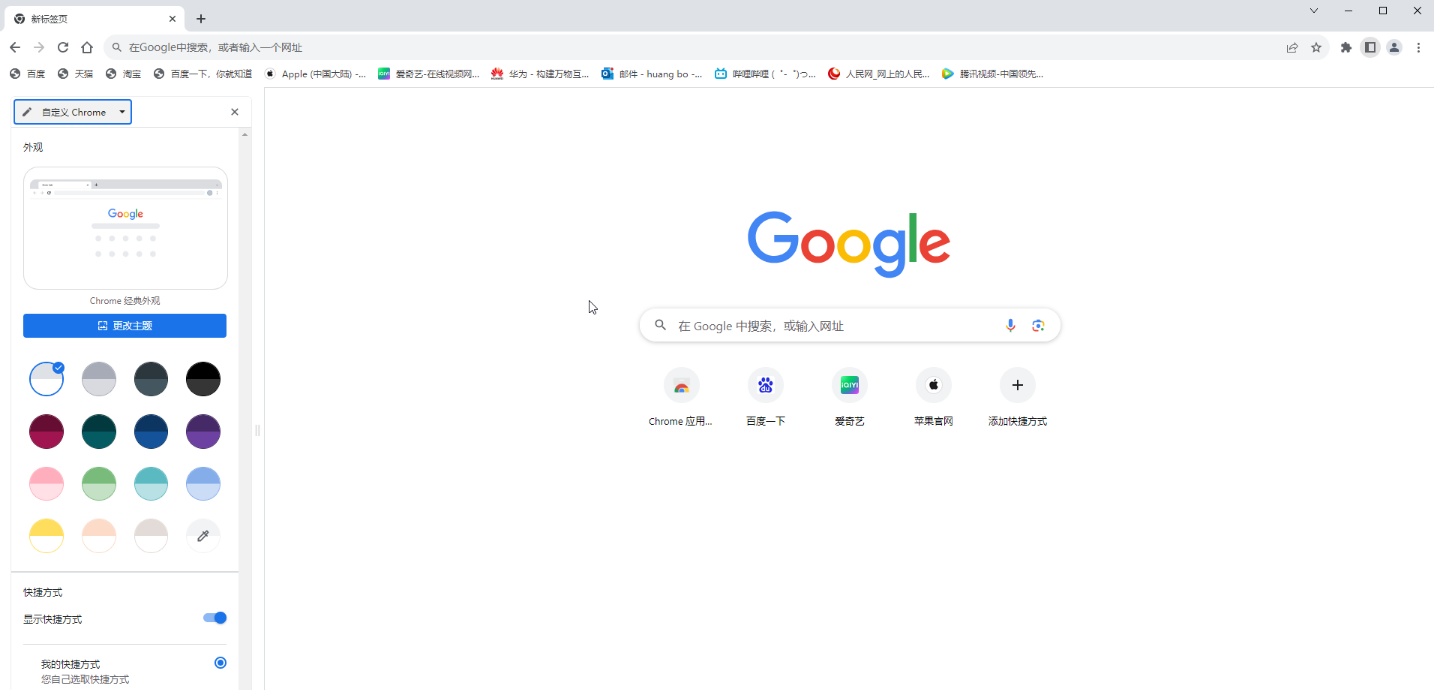
Task: Select the default white theme swatch
Action: pyautogui.click(x=47, y=379)
